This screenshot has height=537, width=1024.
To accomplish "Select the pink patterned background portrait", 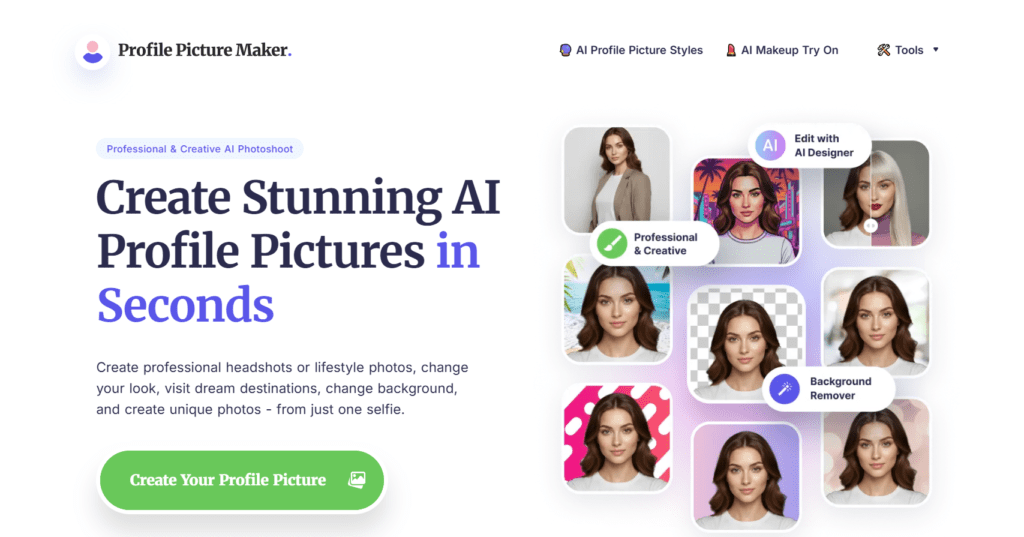I will click(617, 438).
